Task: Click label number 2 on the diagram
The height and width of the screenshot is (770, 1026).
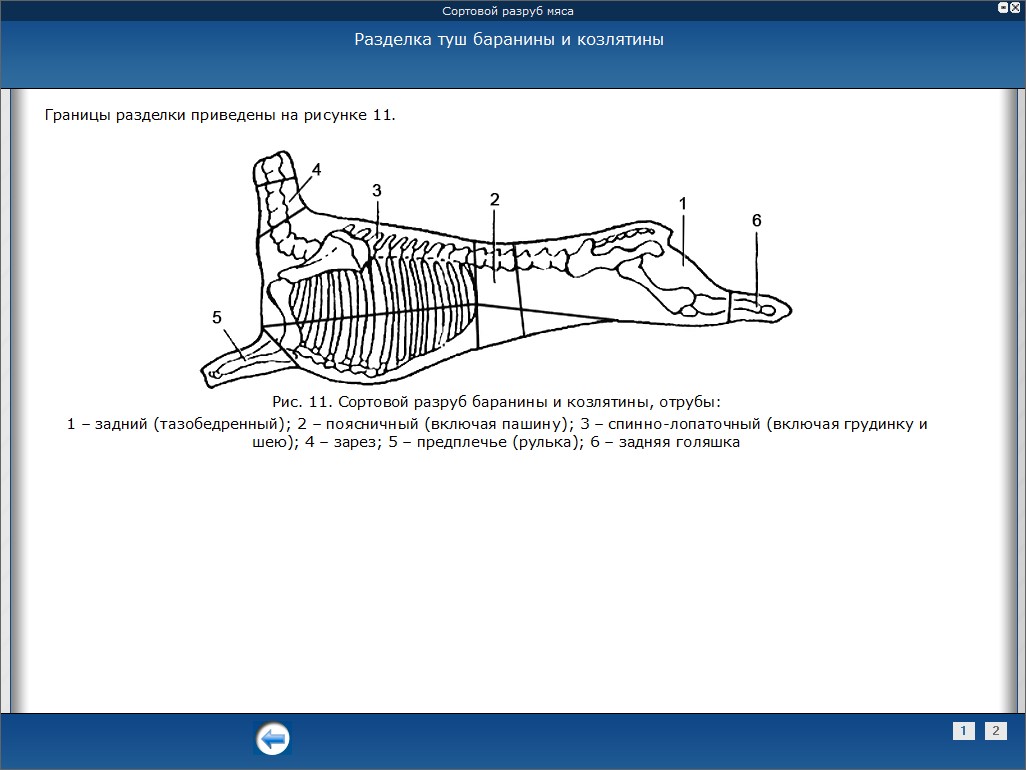Action: pyautogui.click(x=494, y=199)
